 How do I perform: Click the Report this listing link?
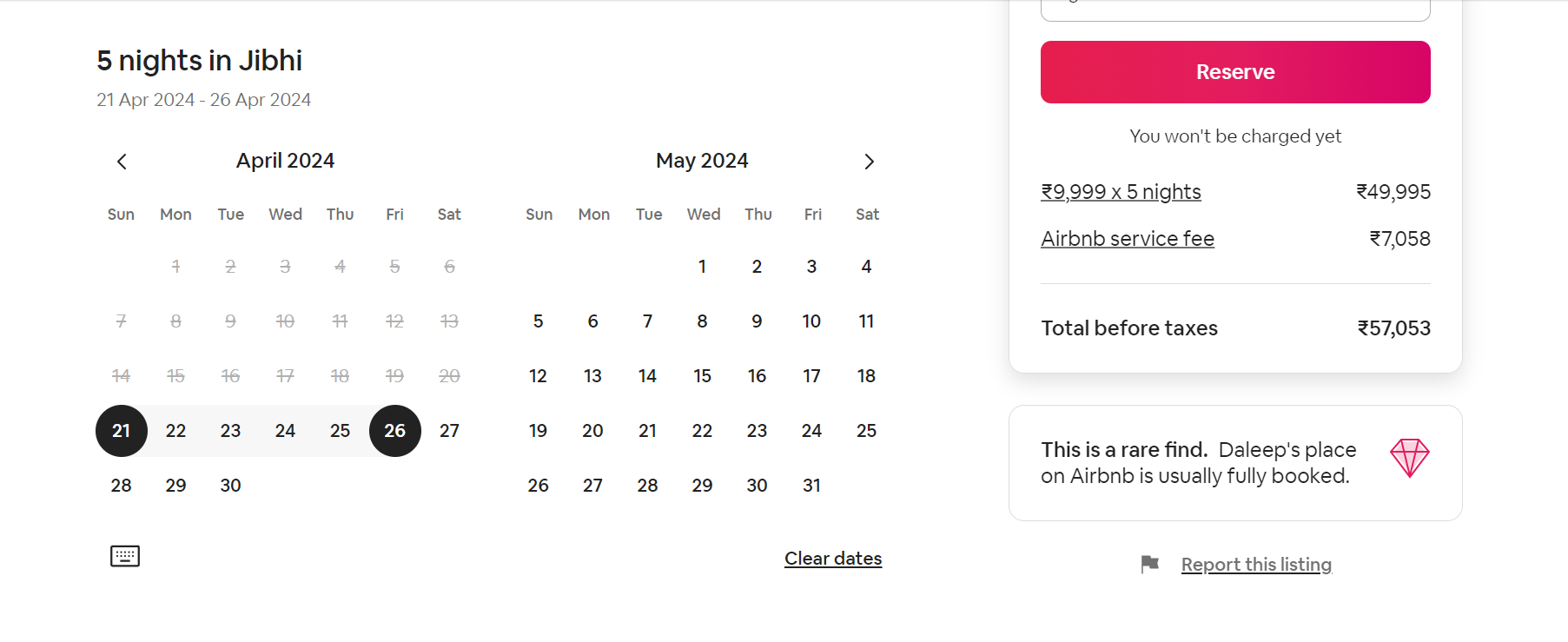point(1256,564)
